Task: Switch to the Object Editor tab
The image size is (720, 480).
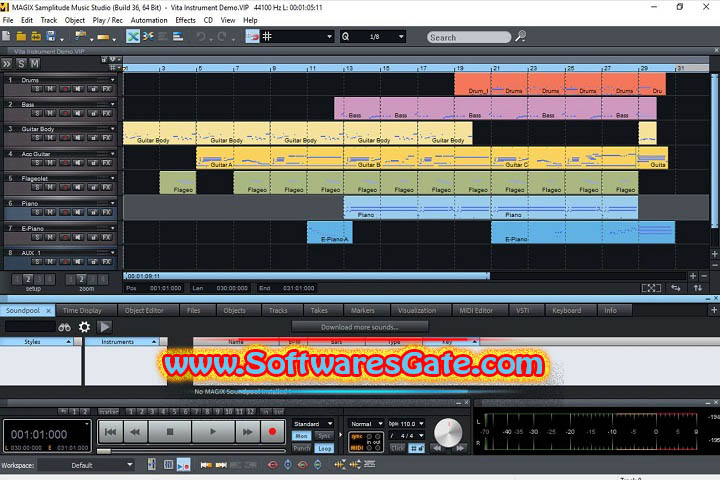Action: (x=144, y=311)
